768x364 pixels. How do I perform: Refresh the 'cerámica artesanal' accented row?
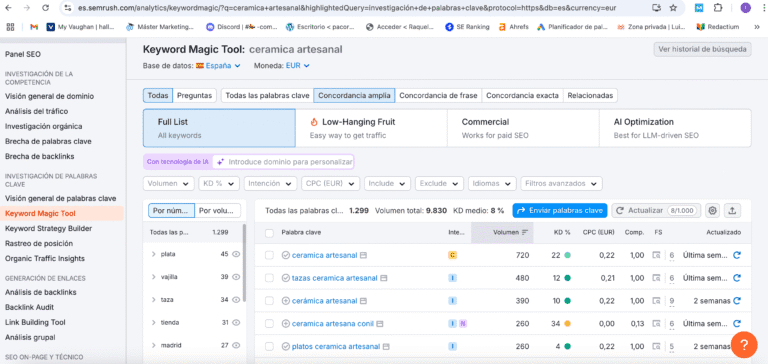point(736,301)
